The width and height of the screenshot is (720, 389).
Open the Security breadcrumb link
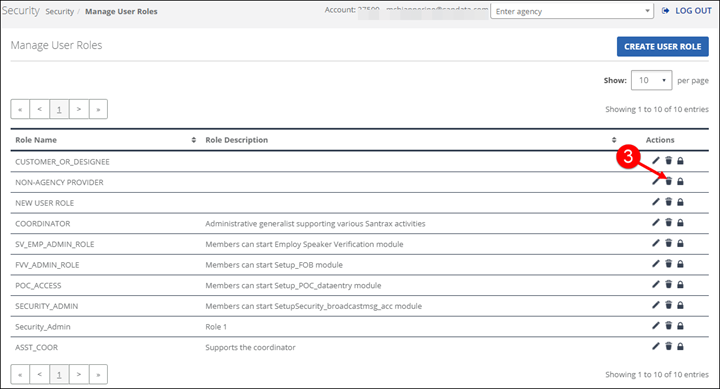coord(60,11)
